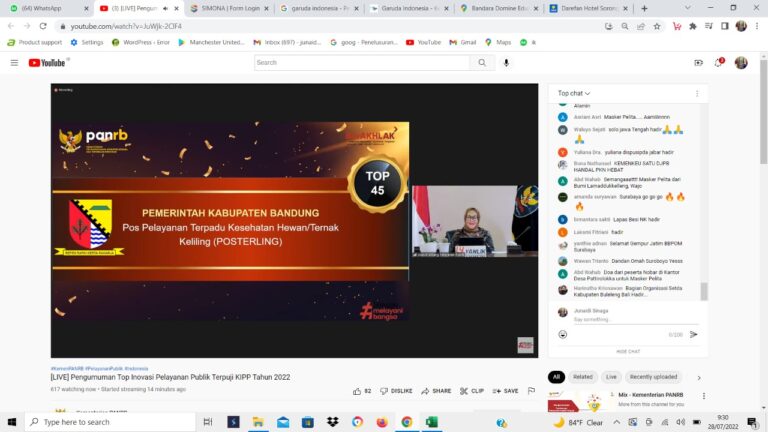SAVE the video to a playlist
768x432 pixels.
[505, 391]
